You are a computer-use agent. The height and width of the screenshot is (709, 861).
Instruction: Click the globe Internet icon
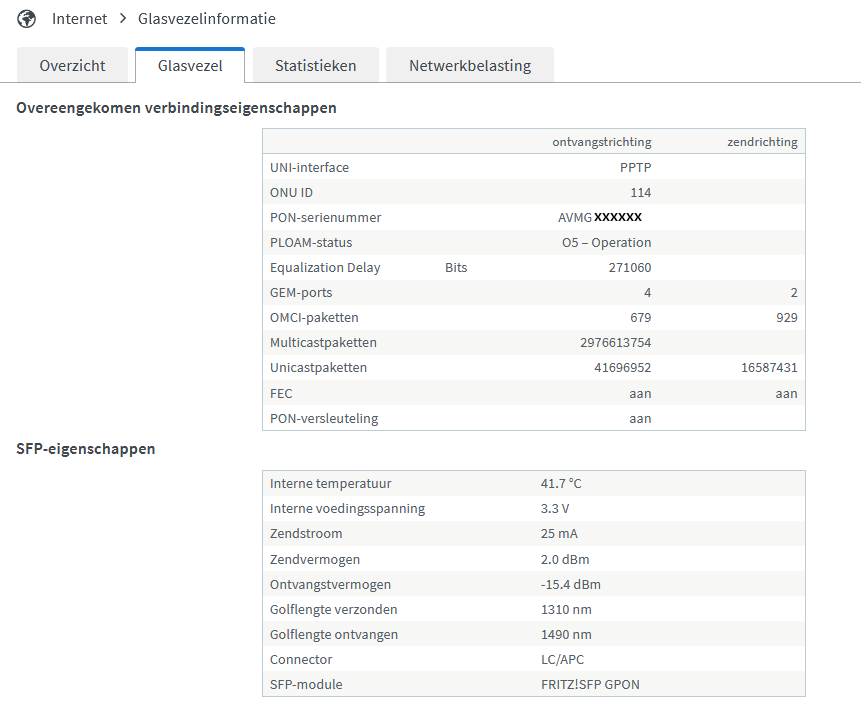point(26,19)
